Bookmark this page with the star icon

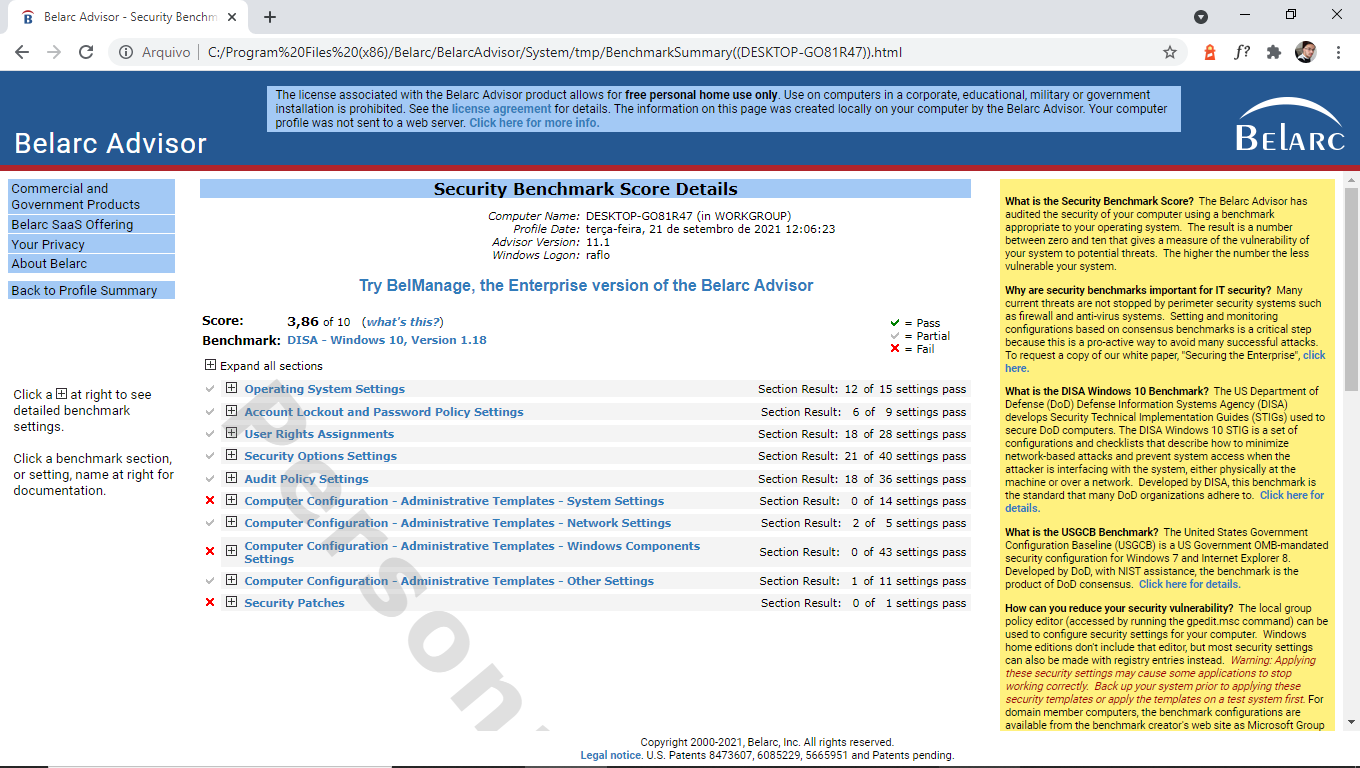pos(1170,52)
